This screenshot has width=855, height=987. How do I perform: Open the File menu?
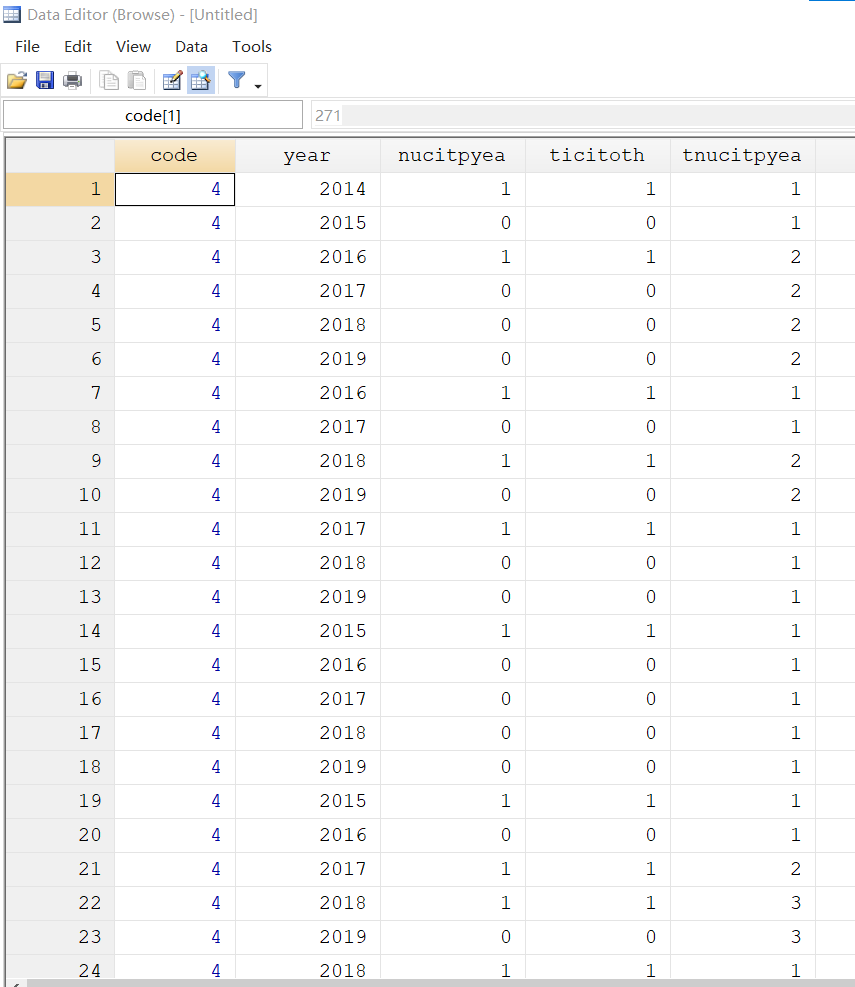pos(28,47)
